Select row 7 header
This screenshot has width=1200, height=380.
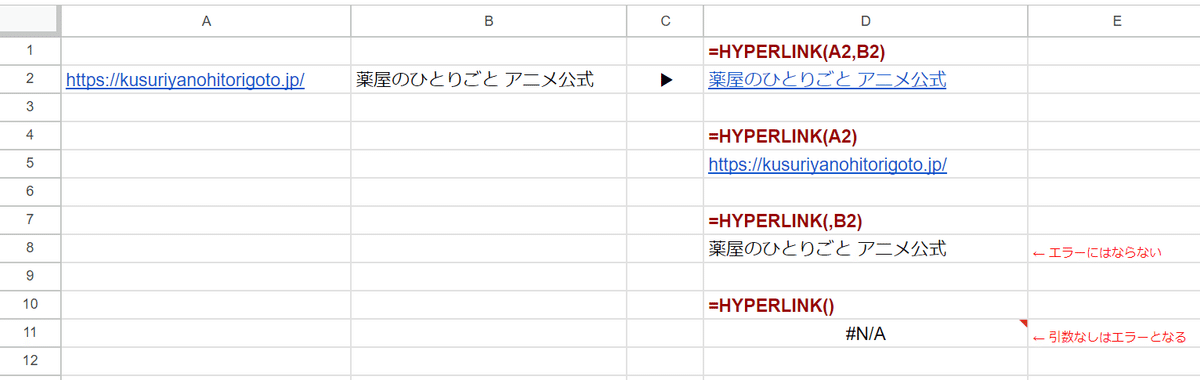pyautogui.click(x=31, y=221)
